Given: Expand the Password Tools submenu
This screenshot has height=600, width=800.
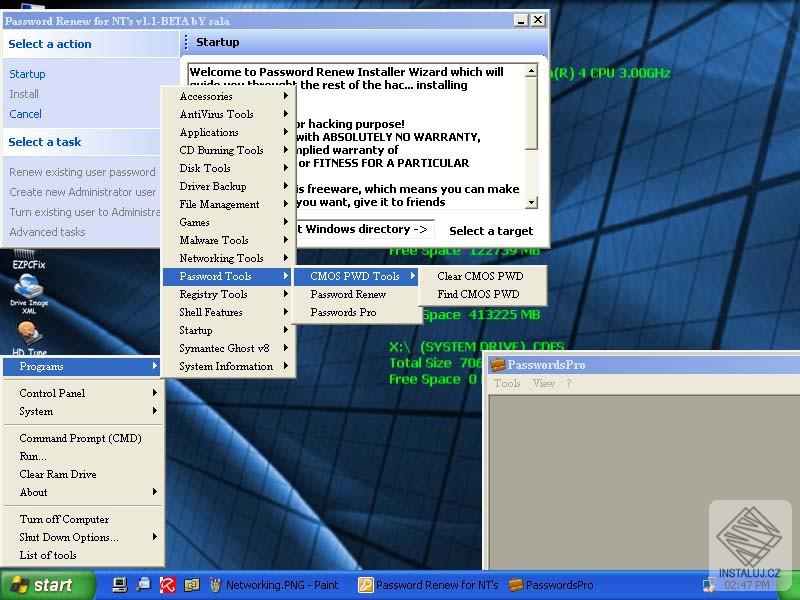Looking at the screenshot, I should (216, 276).
